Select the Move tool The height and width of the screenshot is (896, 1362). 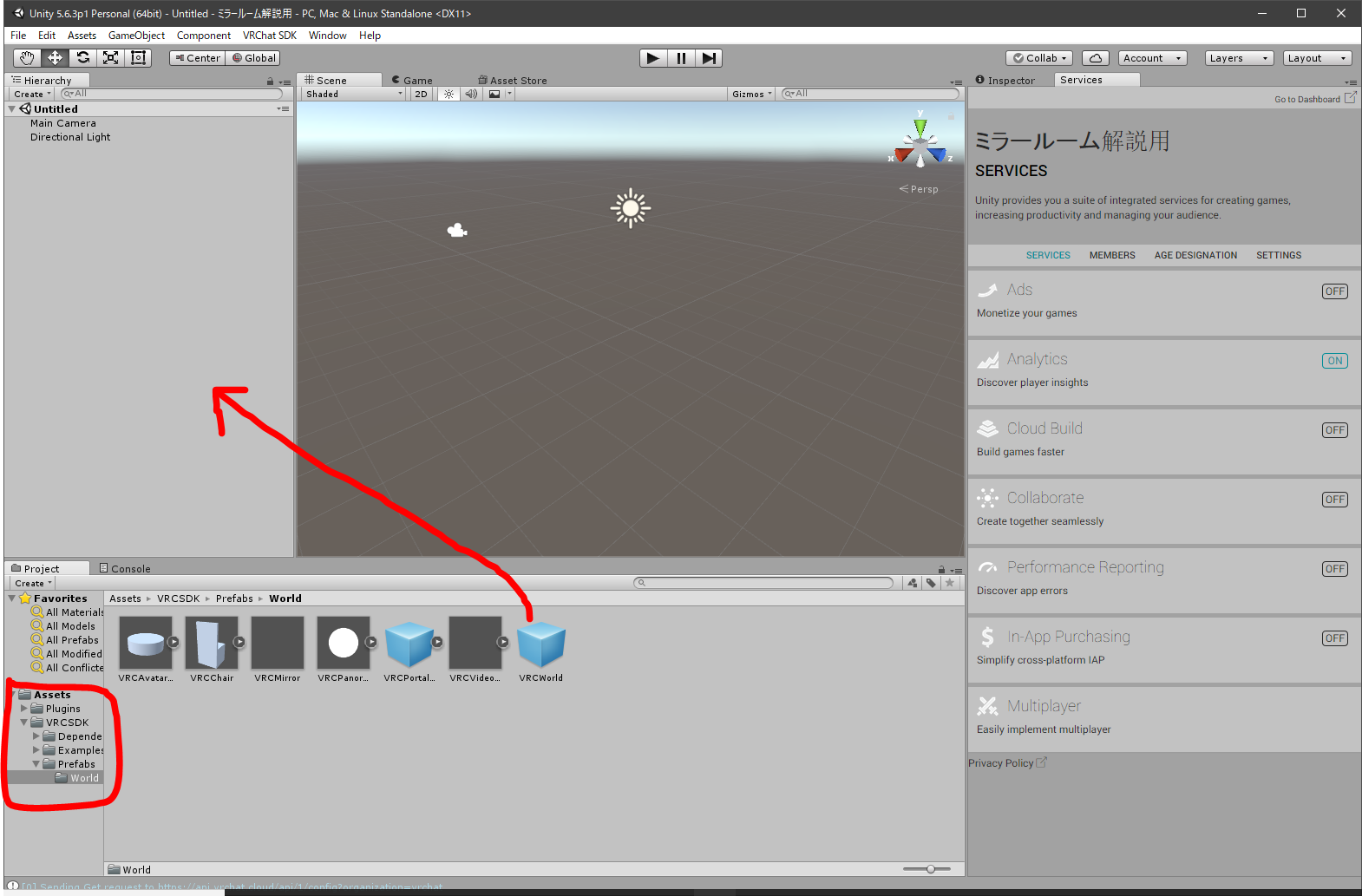[55, 58]
